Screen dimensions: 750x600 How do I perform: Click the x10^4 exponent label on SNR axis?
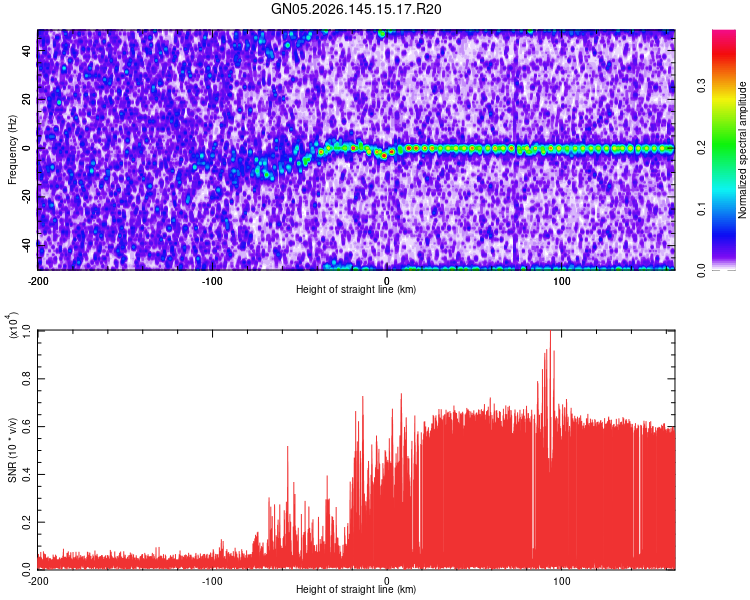click(x=13, y=325)
